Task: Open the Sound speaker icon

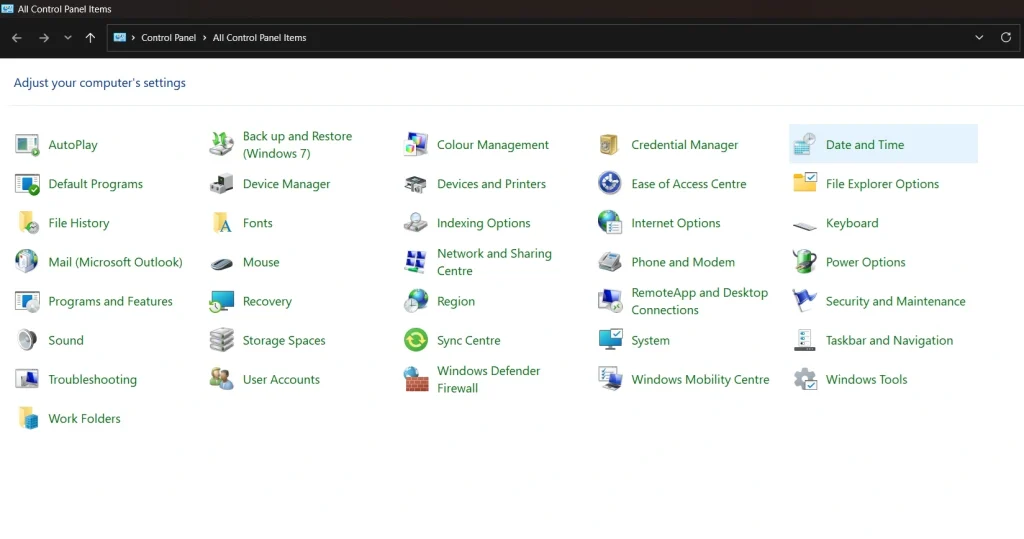Action: [27, 340]
